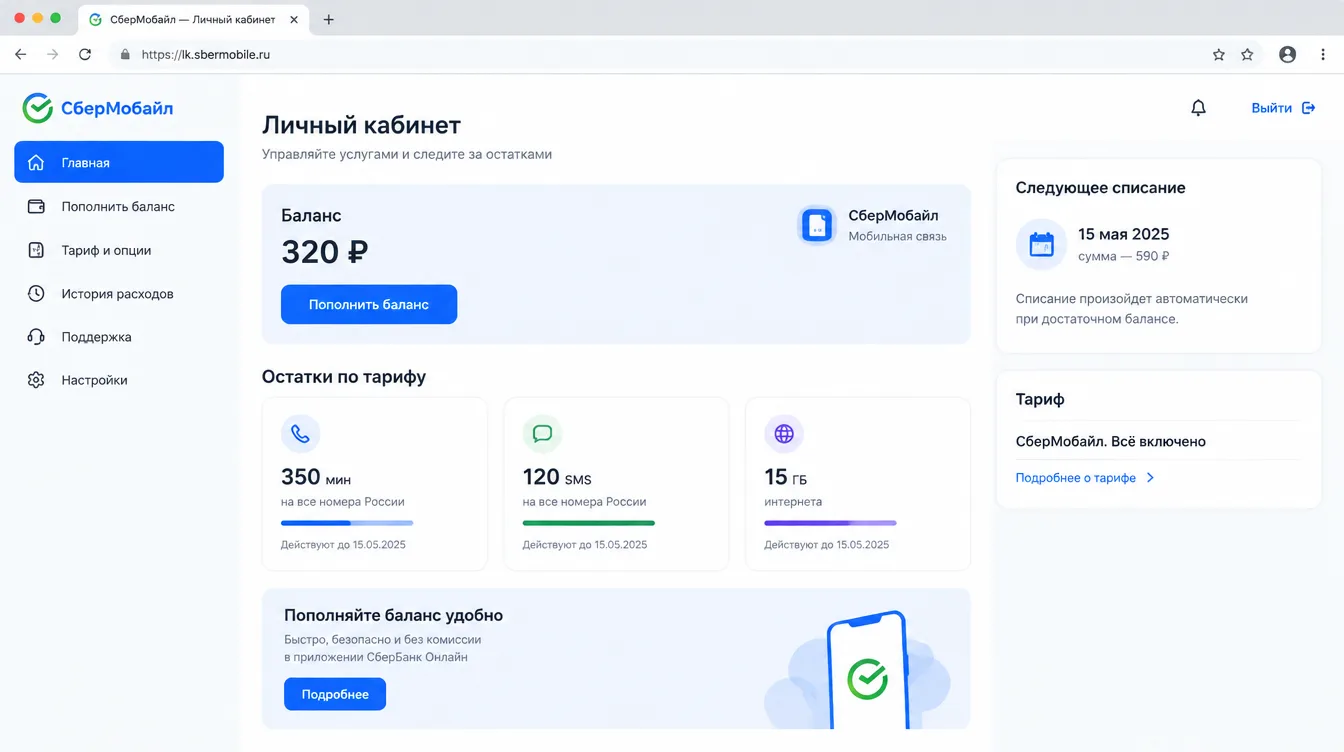This screenshot has width=1344, height=752.
Task: Click the phone handset icon on minutes card
Action: click(301, 434)
